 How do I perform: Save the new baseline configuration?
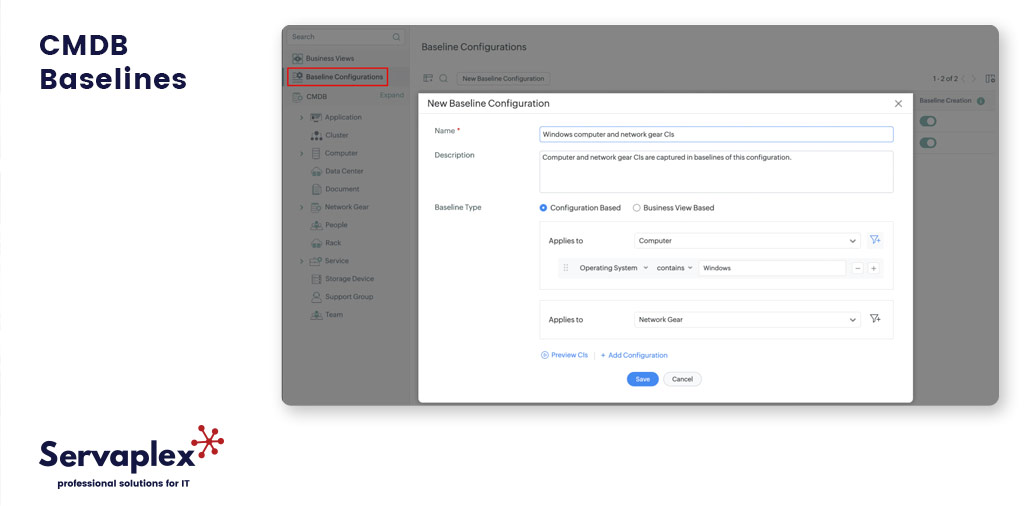pyautogui.click(x=642, y=379)
